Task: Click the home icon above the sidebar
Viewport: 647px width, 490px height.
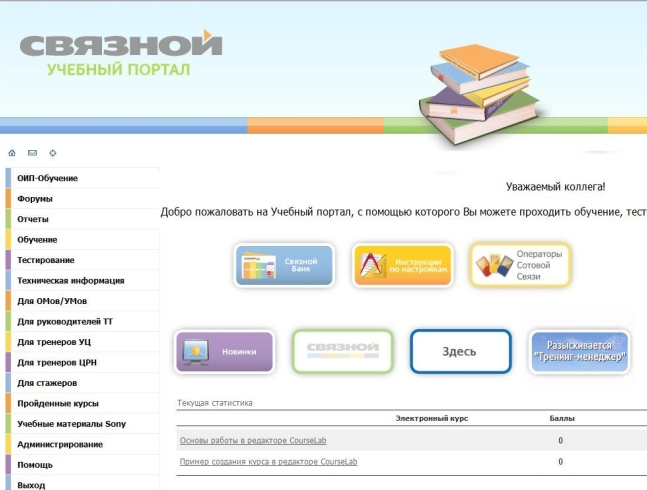Action: pos(12,153)
